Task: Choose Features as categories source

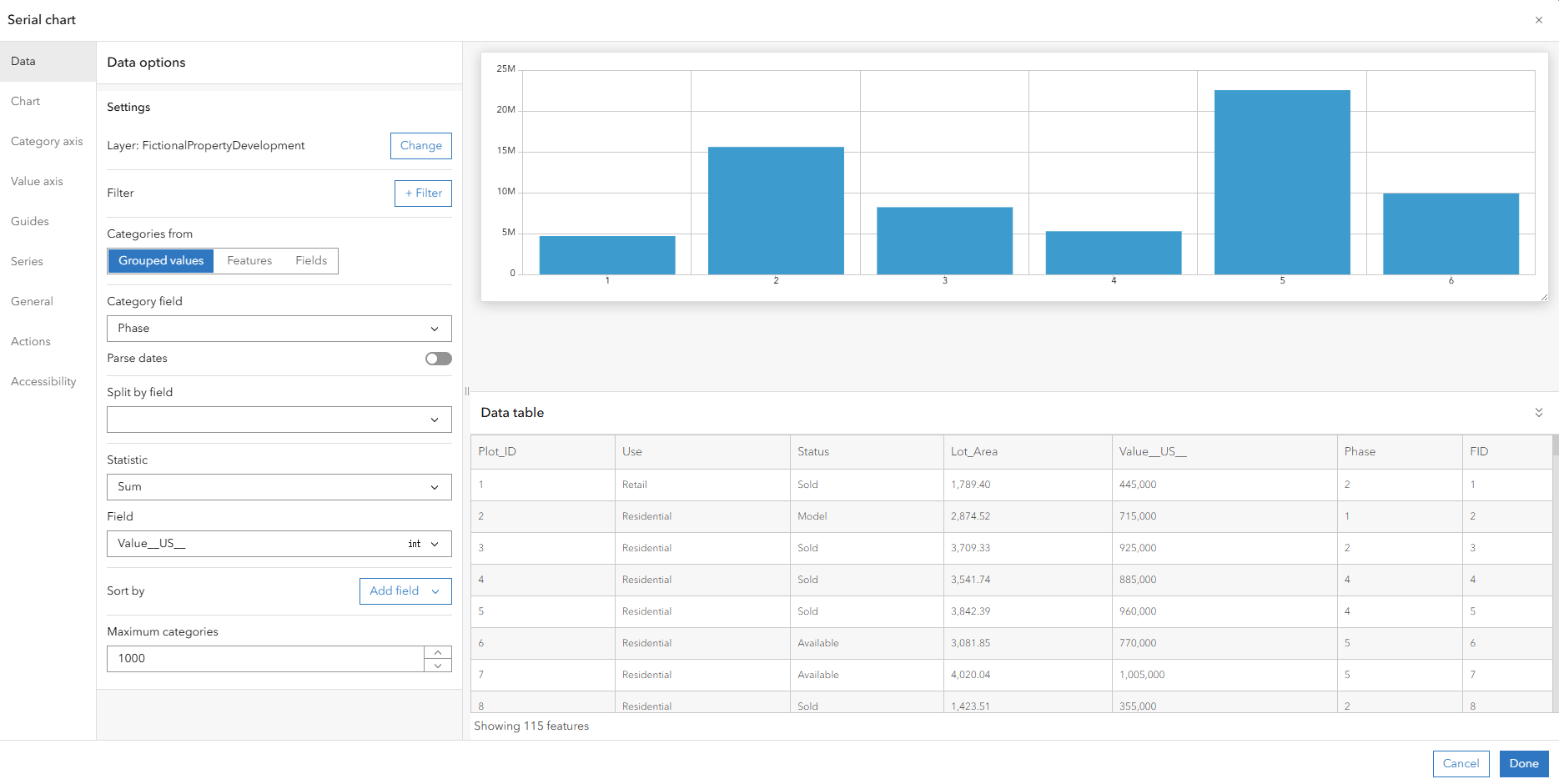Action: point(249,261)
